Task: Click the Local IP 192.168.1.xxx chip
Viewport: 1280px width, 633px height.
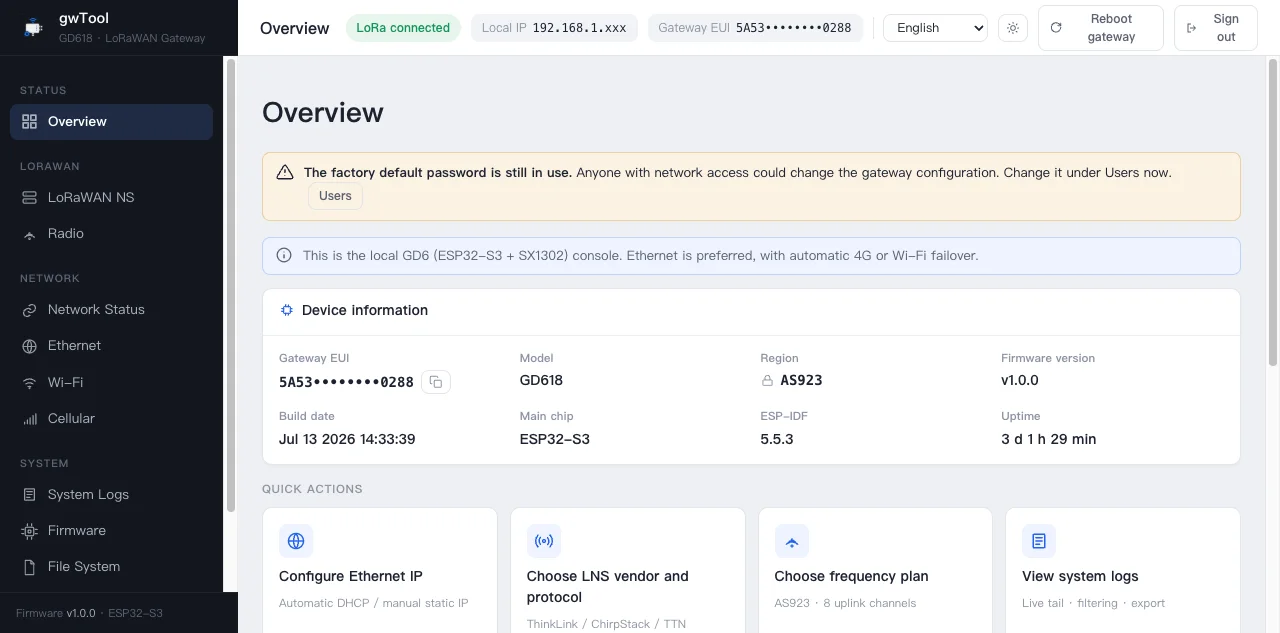Action: tap(554, 28)
